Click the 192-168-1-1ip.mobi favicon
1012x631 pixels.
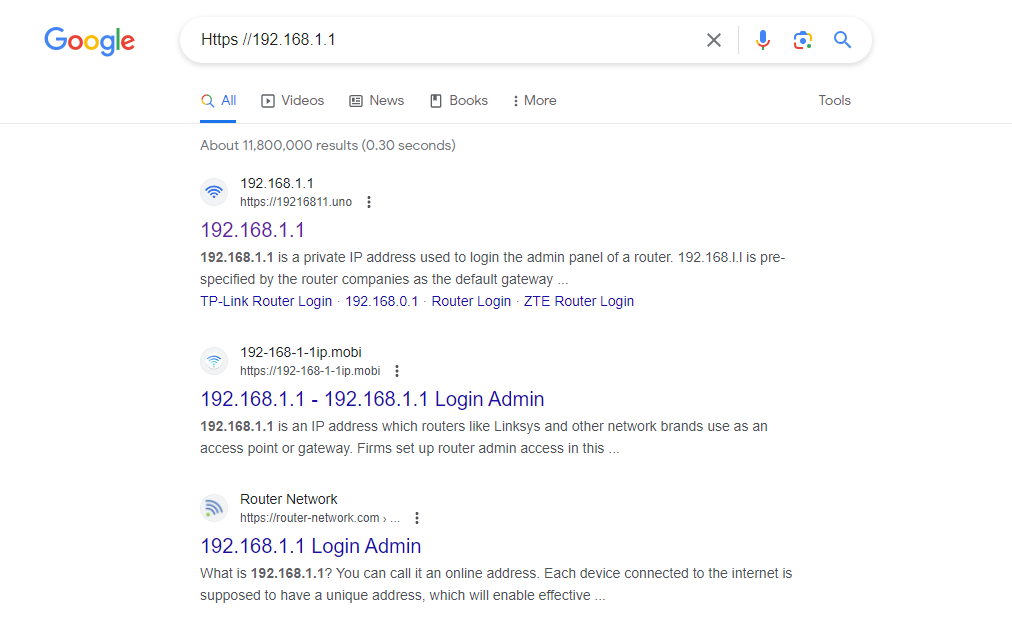[x=214, y=361]
